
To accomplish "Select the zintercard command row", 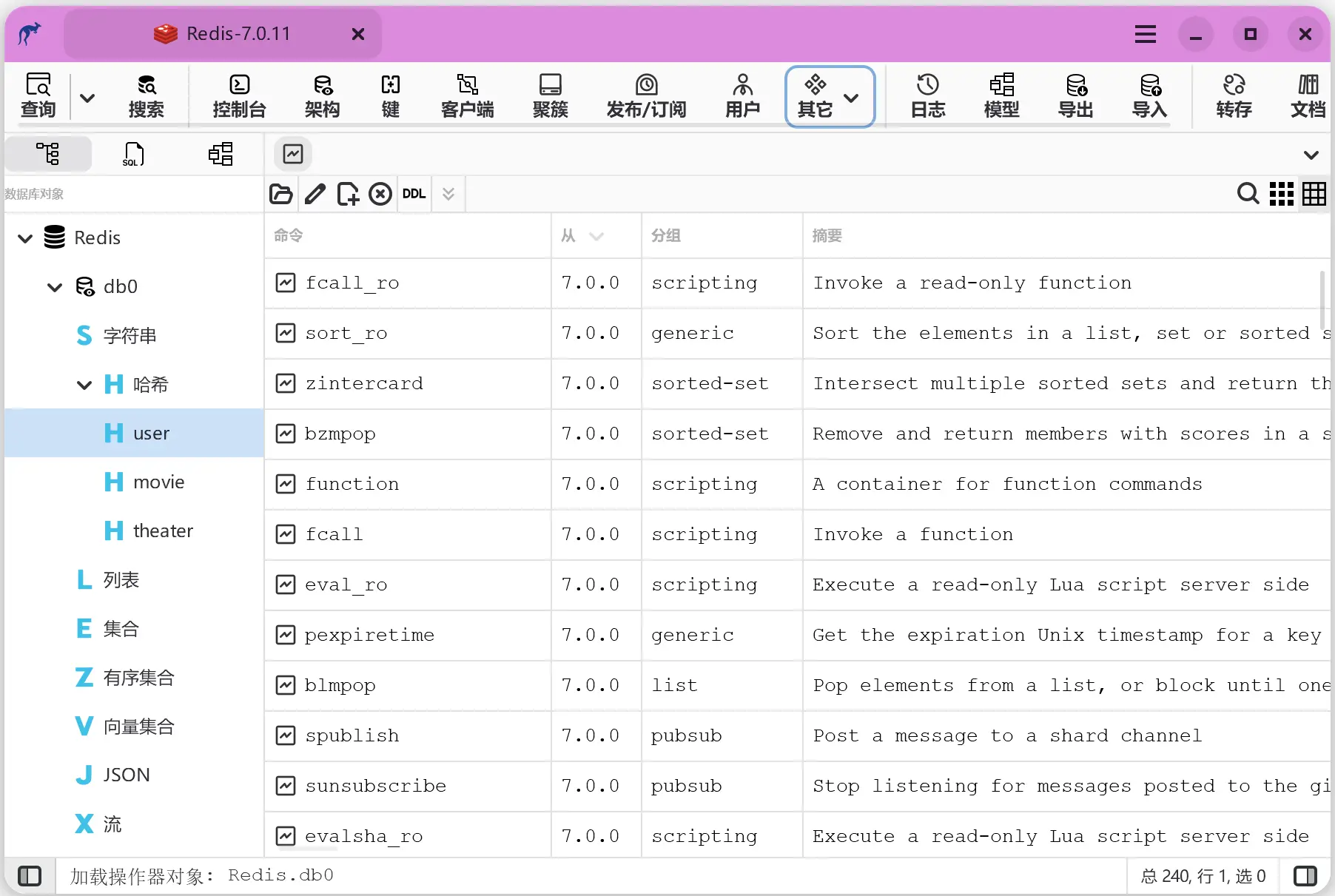I will (x=797, y=384).
